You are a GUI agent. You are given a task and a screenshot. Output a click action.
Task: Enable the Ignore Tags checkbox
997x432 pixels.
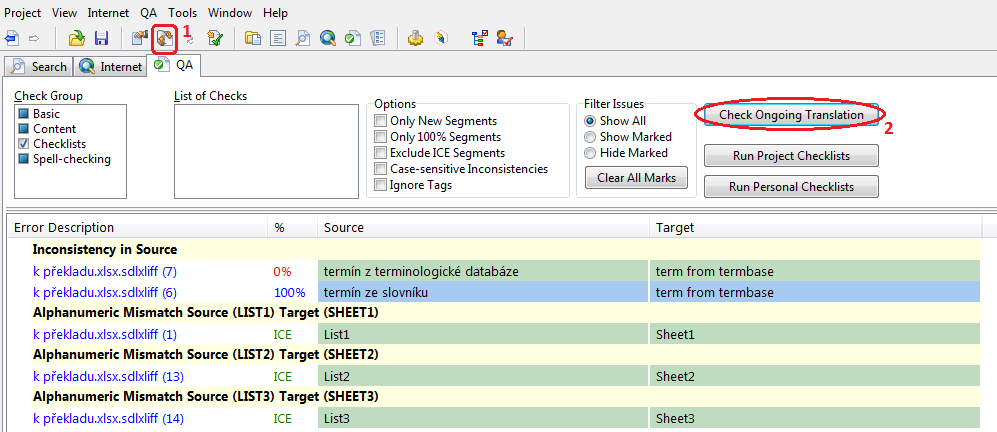pos(380,185)
